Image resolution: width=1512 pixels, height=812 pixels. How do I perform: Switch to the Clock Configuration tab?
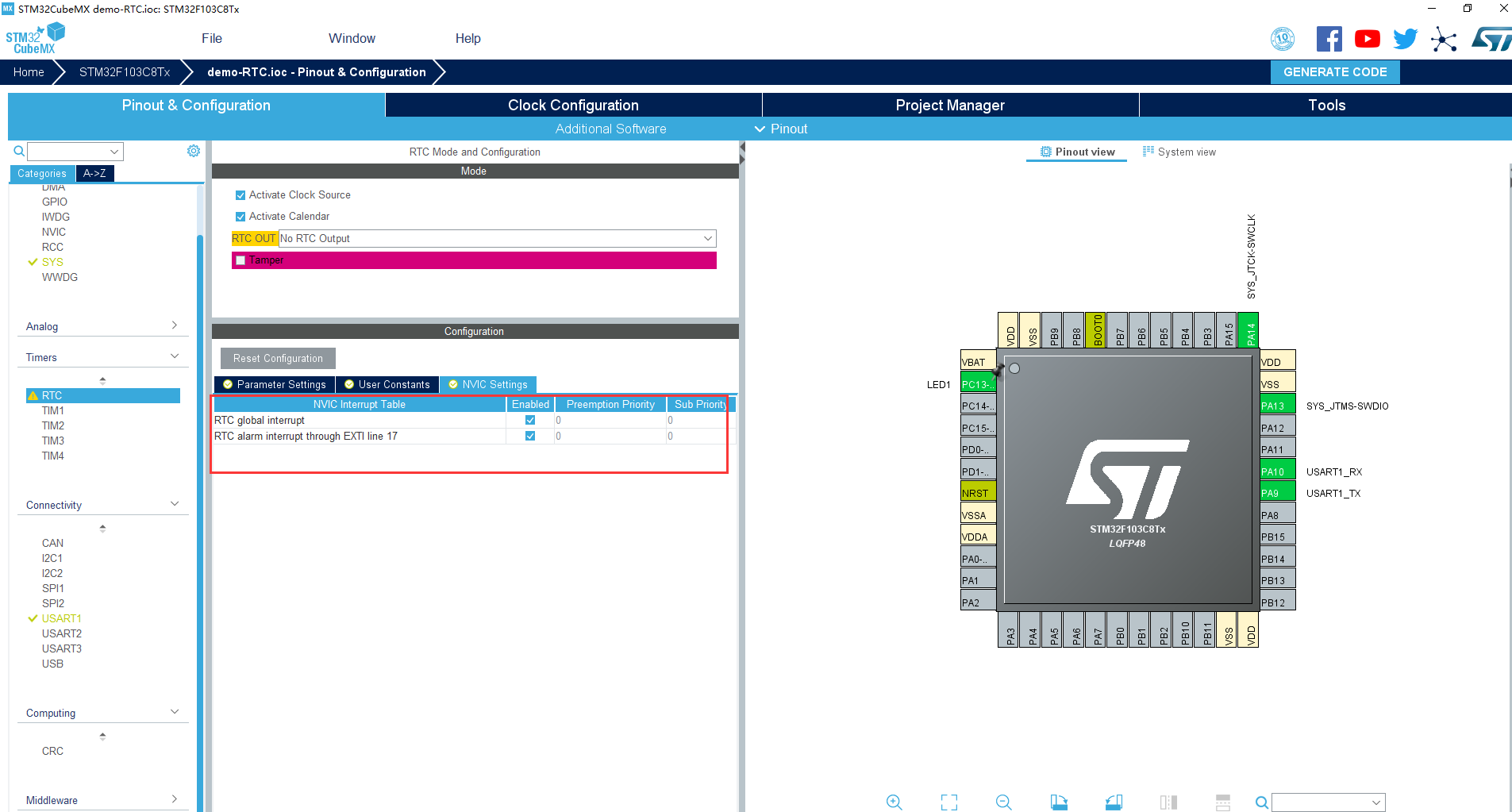point(572,104)
